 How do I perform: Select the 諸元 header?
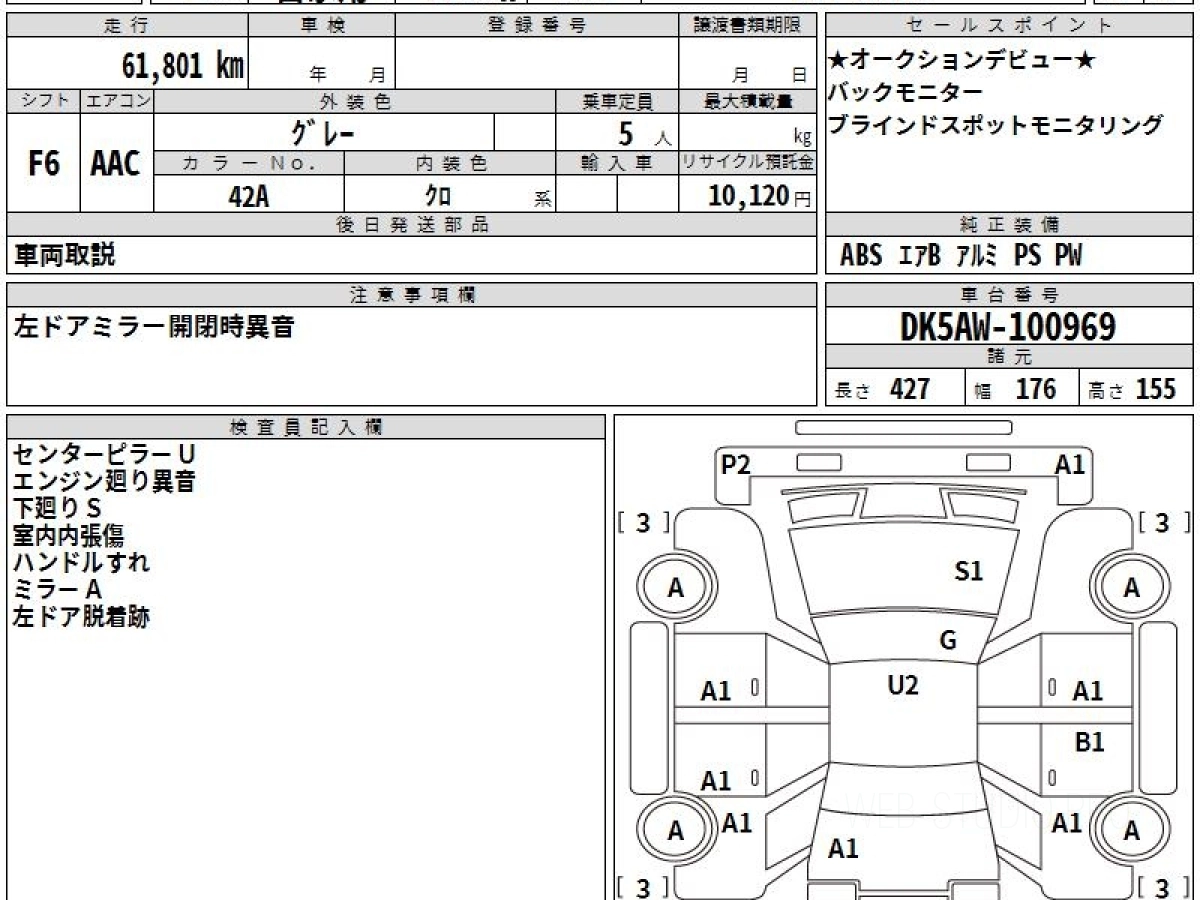(1010, 357)
